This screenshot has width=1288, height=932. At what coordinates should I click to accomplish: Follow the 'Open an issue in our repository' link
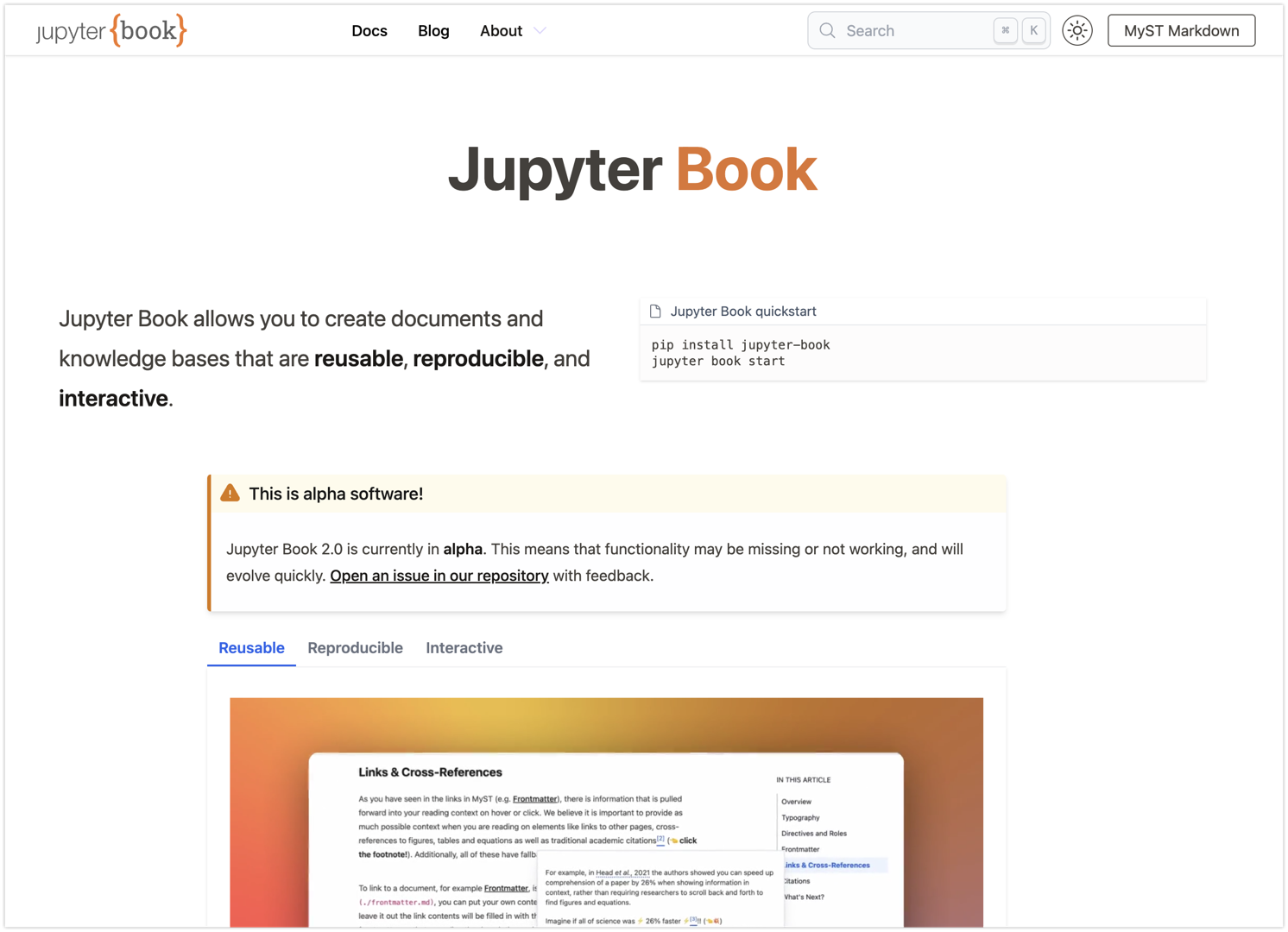click(x=439, y=576)
